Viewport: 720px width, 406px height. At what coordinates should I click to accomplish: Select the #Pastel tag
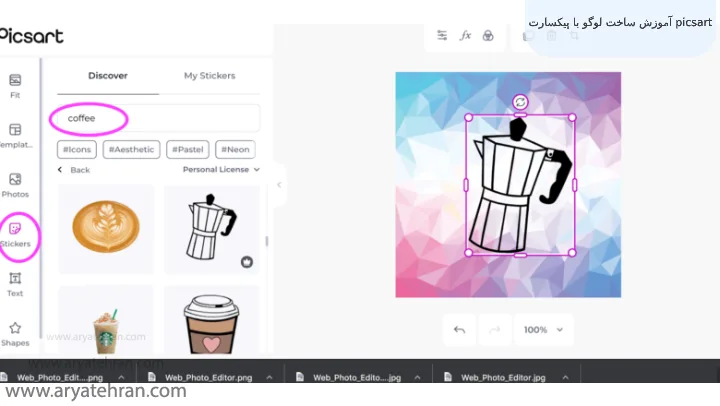coord(187,149)
